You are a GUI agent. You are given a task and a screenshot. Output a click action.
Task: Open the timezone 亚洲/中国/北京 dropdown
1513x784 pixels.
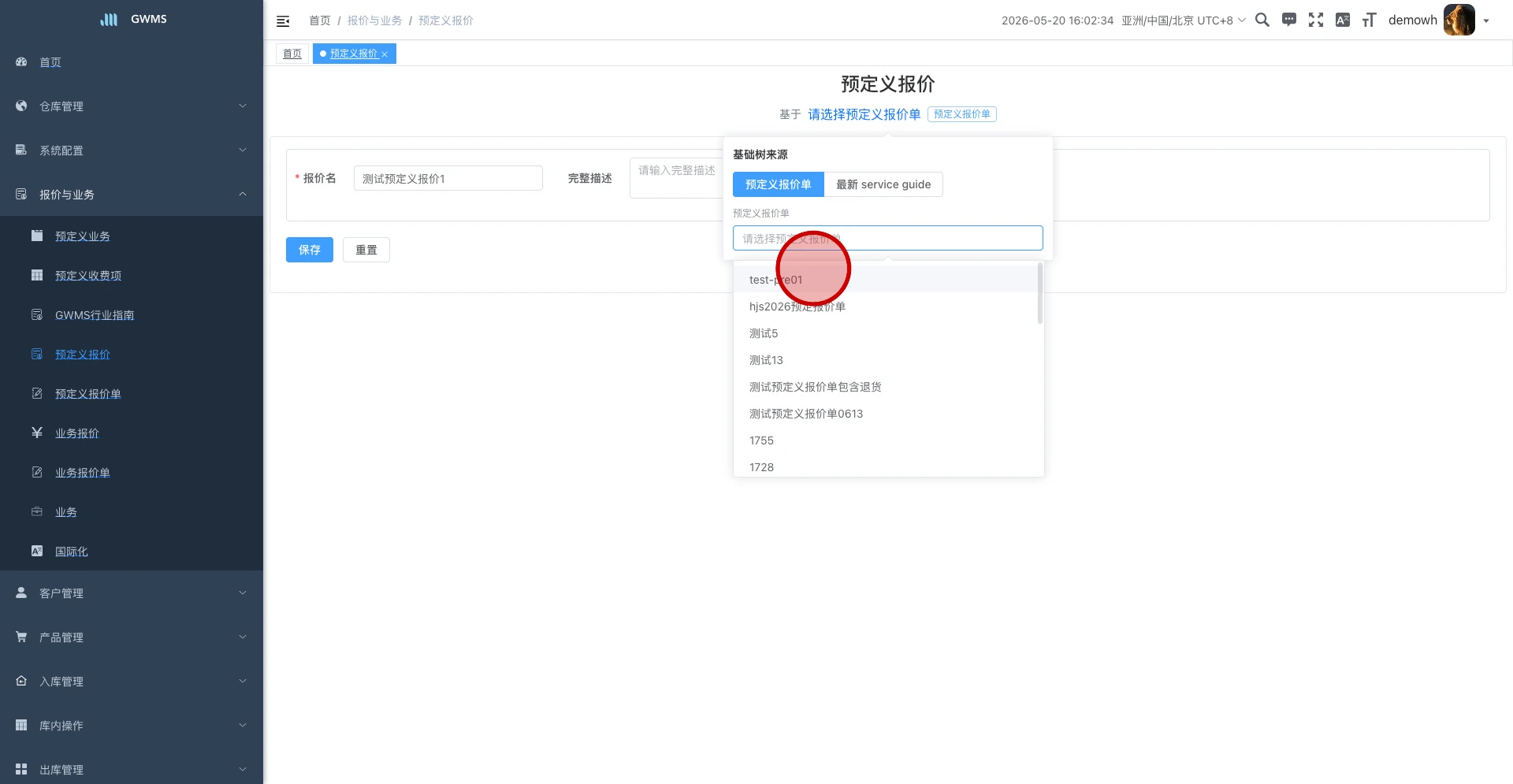coord(1184,20)
